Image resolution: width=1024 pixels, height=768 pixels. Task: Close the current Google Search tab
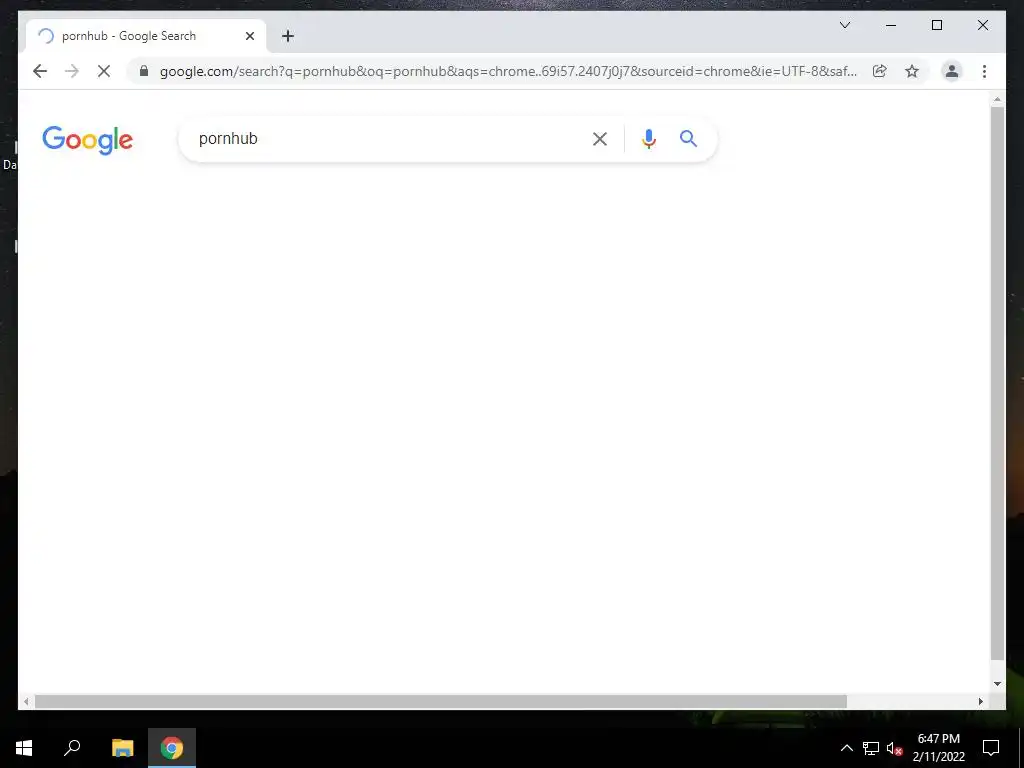click(x=249, y=36)
